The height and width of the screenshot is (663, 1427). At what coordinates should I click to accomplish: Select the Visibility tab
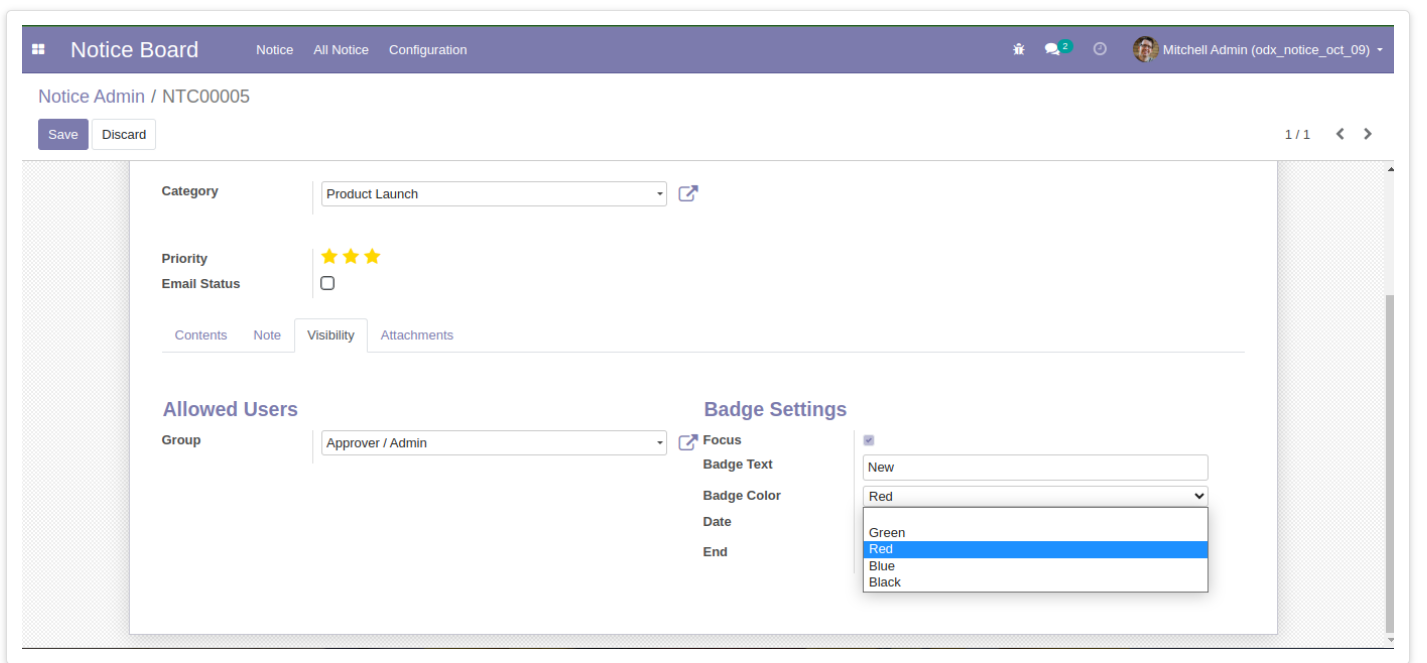click(x=331, y=335)
